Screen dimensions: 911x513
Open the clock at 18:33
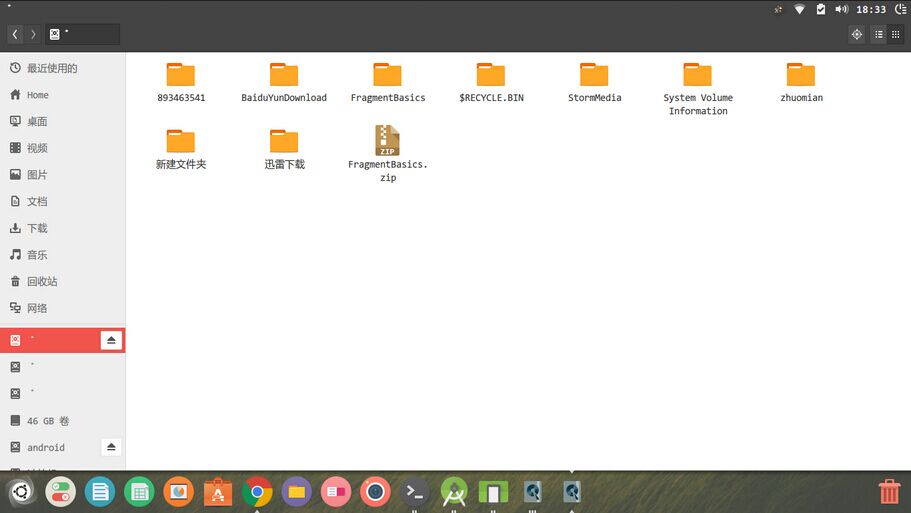[x=871, y=9]
